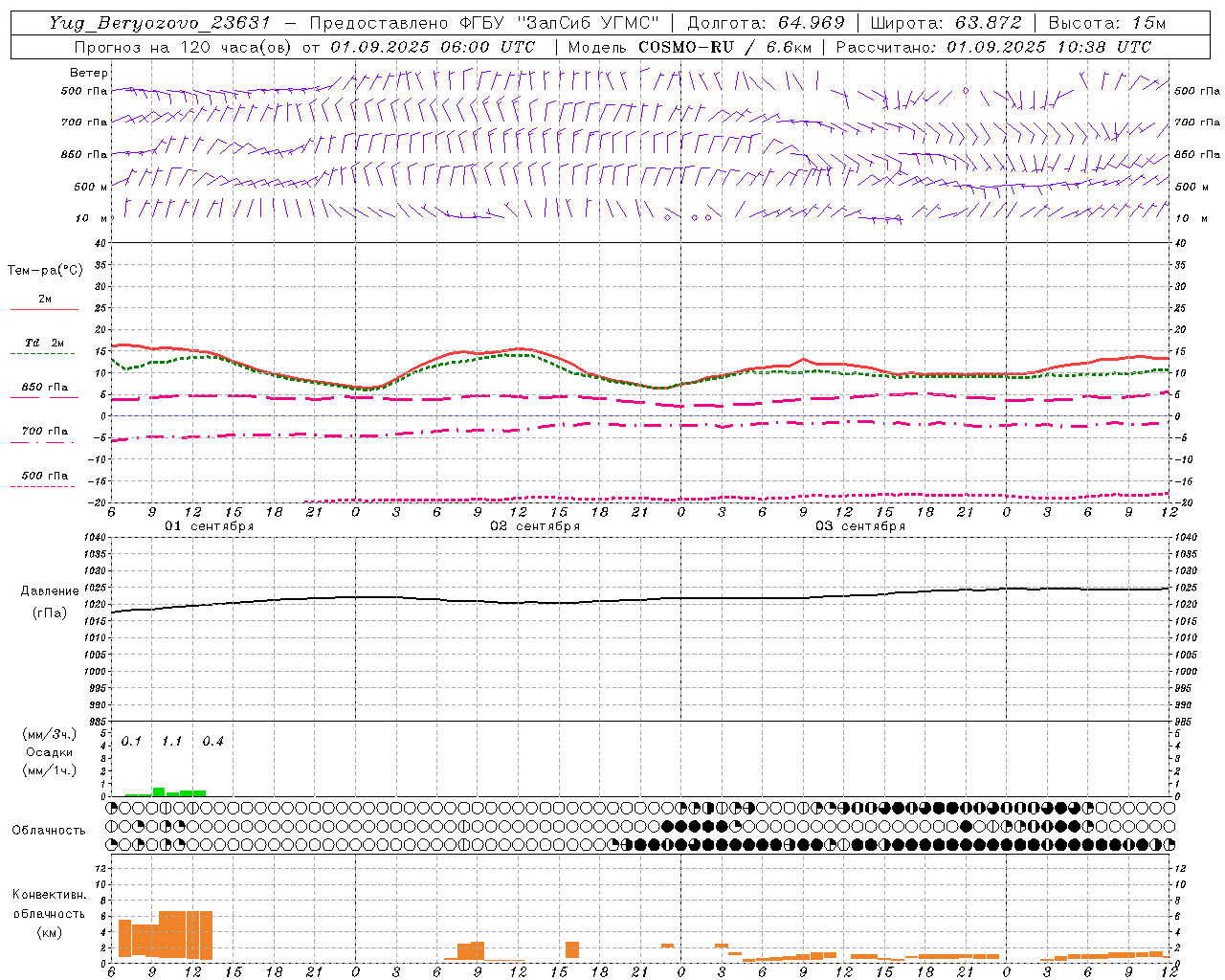1225x980 pixels.
Task: Click the station title Yug_Beryozovo_23631
Action: pyautogui.click(x=163, y=23)
